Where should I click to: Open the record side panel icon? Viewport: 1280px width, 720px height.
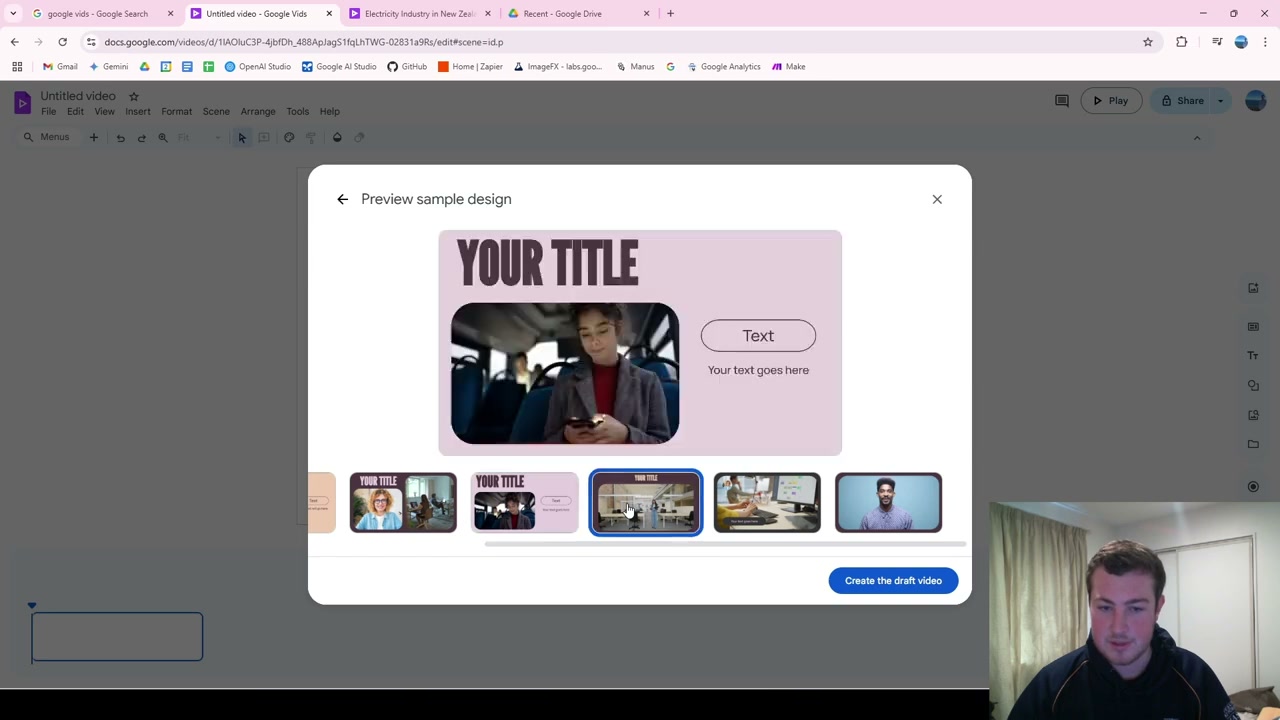(x=1253, y=486)
